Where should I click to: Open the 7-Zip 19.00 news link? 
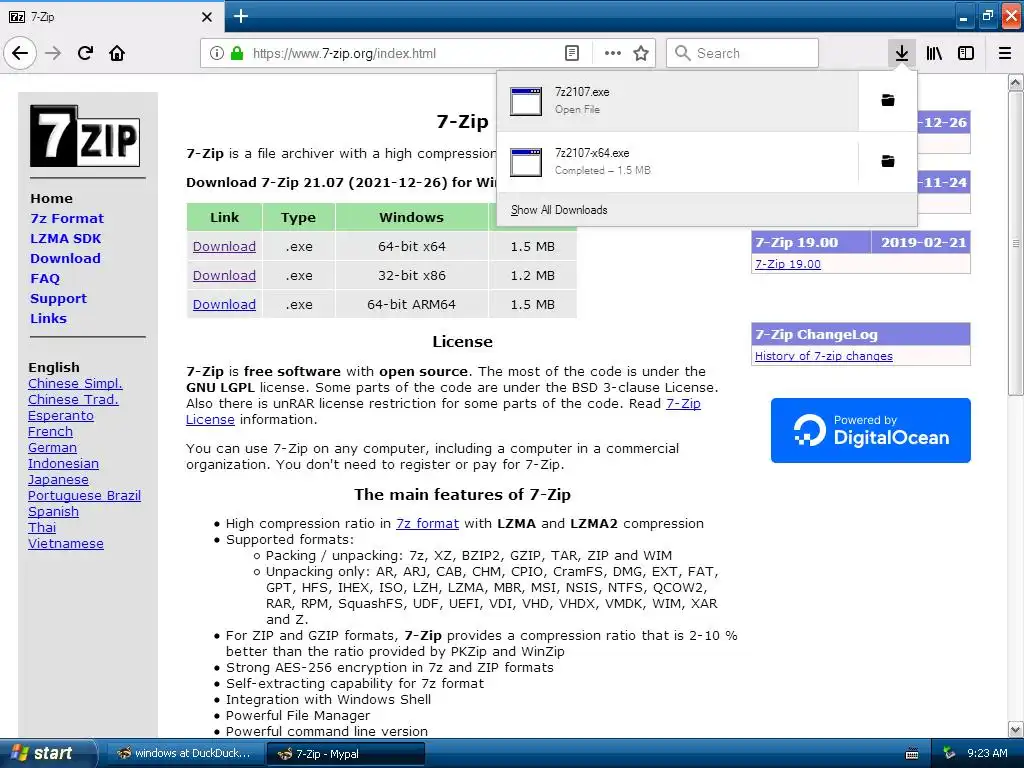(x=788, y=264)
